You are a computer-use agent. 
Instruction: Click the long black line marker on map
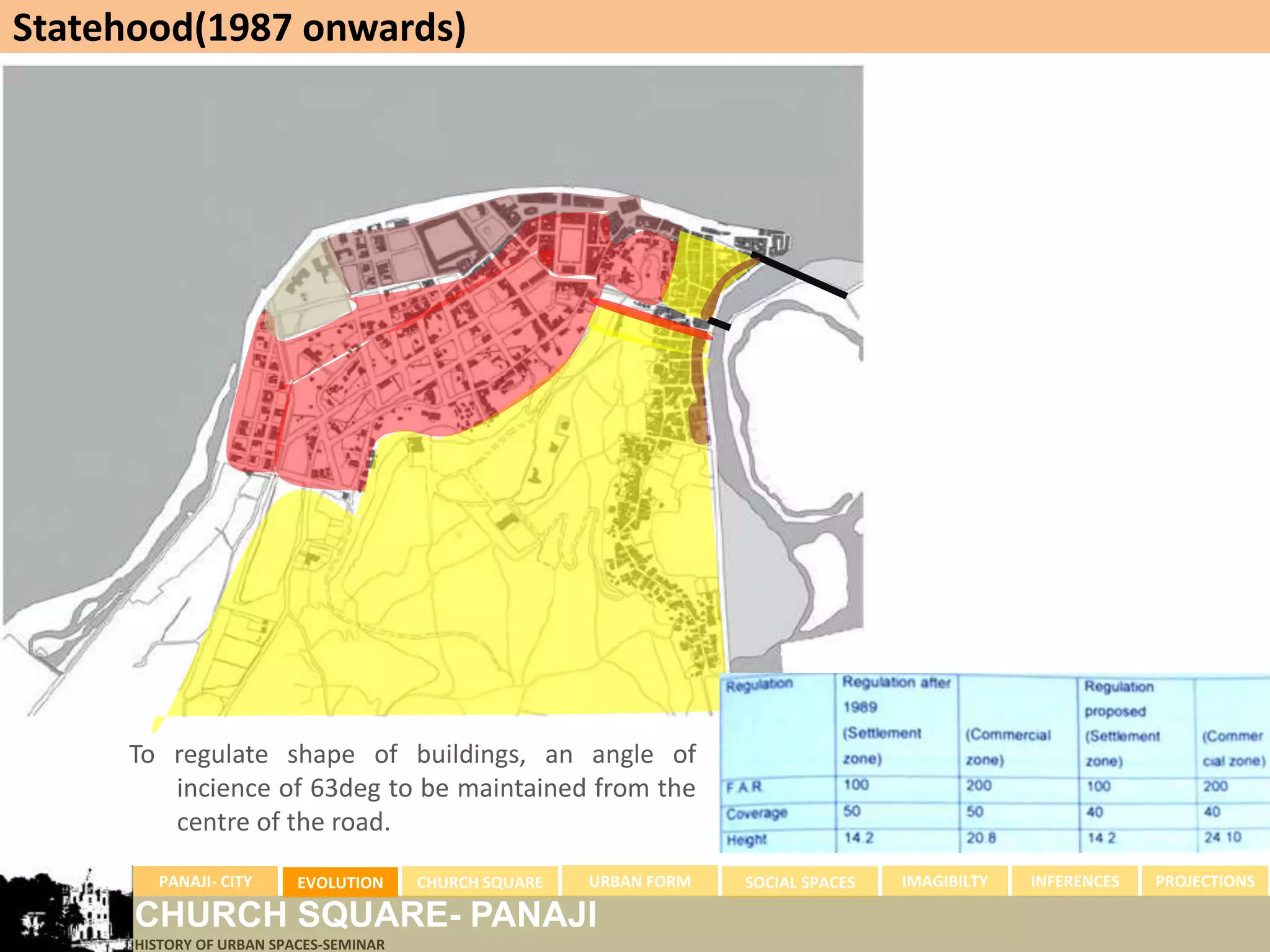pos(799,275)
